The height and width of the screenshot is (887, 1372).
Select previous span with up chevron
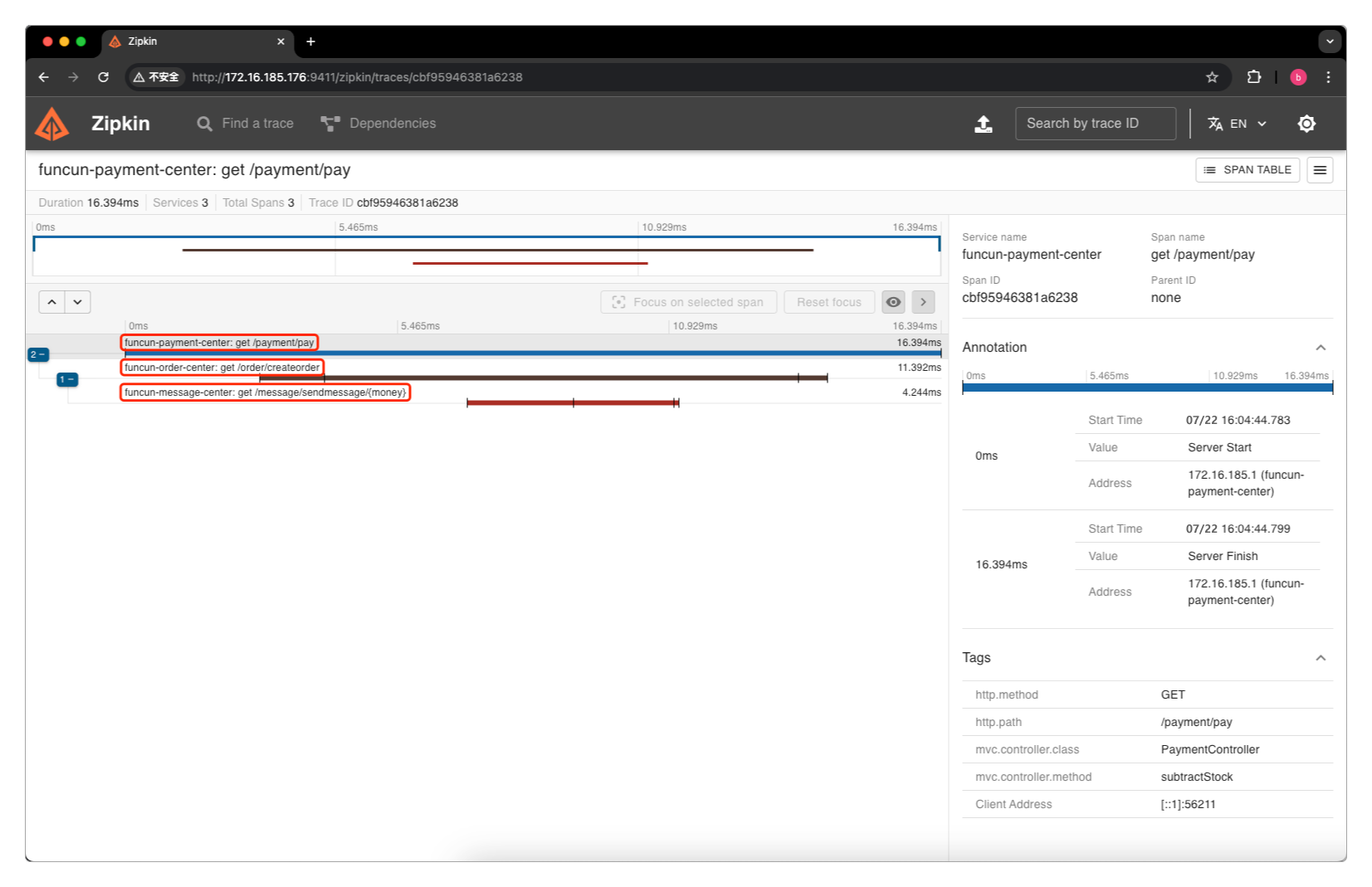51,302
